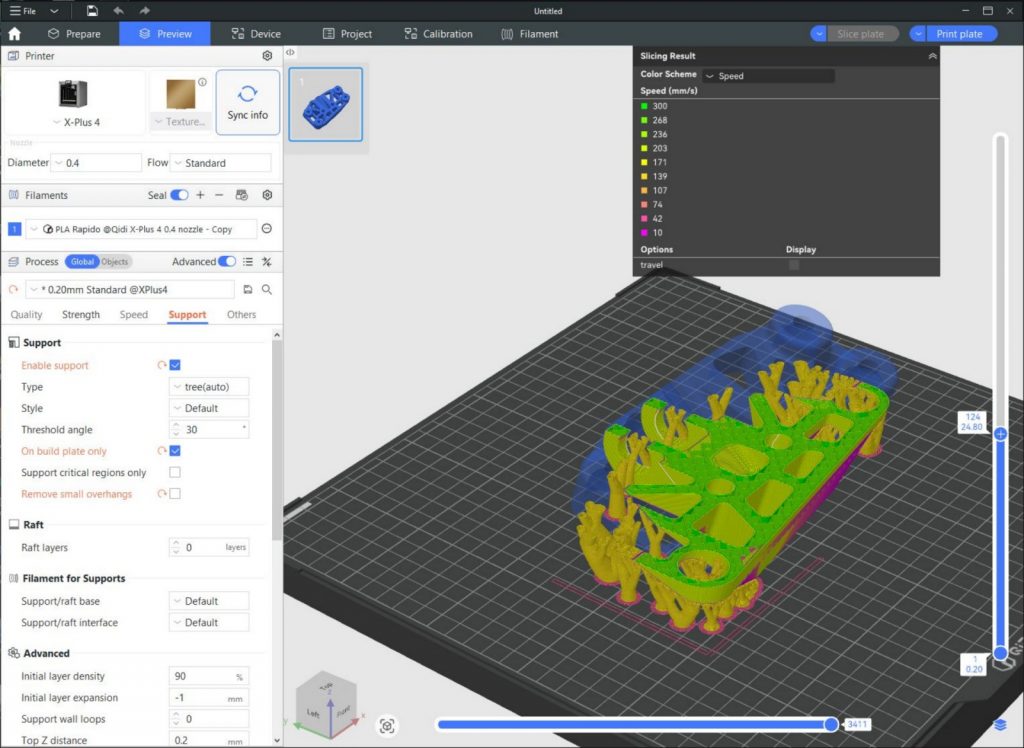Check Support critical regions only
The height and width of the screenshot is (748, 1024).
175,473
